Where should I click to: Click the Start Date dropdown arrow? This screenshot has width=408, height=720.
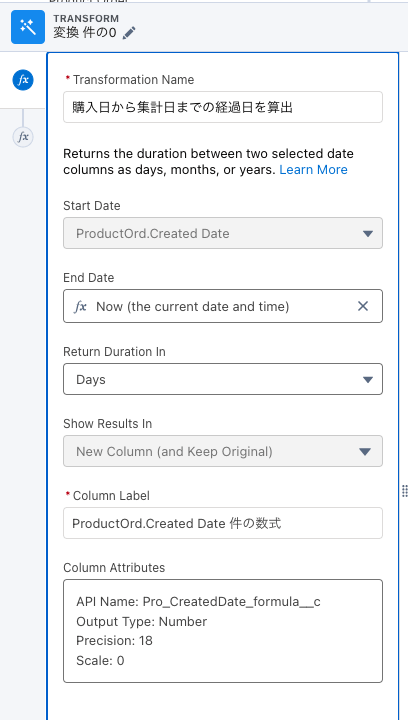click(x=367, y=234)
